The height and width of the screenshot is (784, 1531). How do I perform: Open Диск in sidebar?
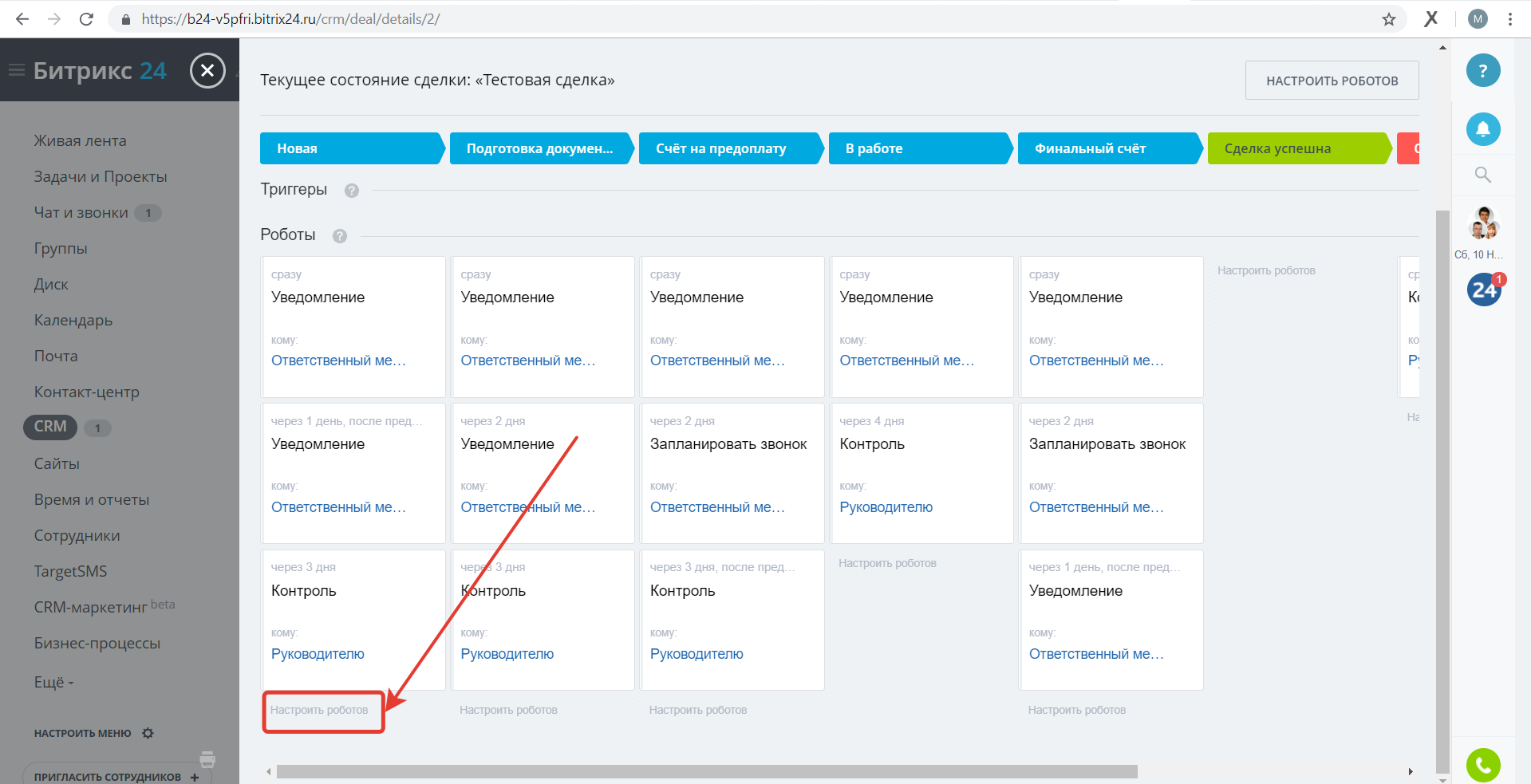(51, 284)
